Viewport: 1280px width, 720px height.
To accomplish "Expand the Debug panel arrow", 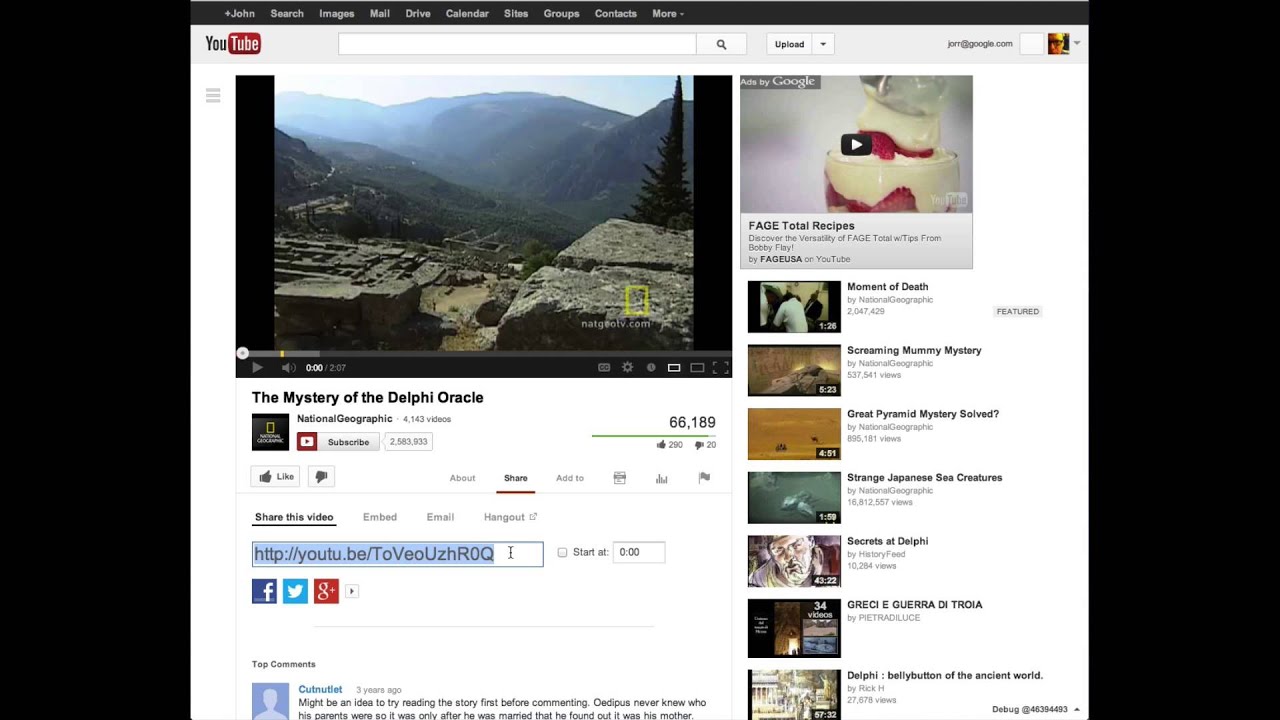I will click(x=1076, y=709).
